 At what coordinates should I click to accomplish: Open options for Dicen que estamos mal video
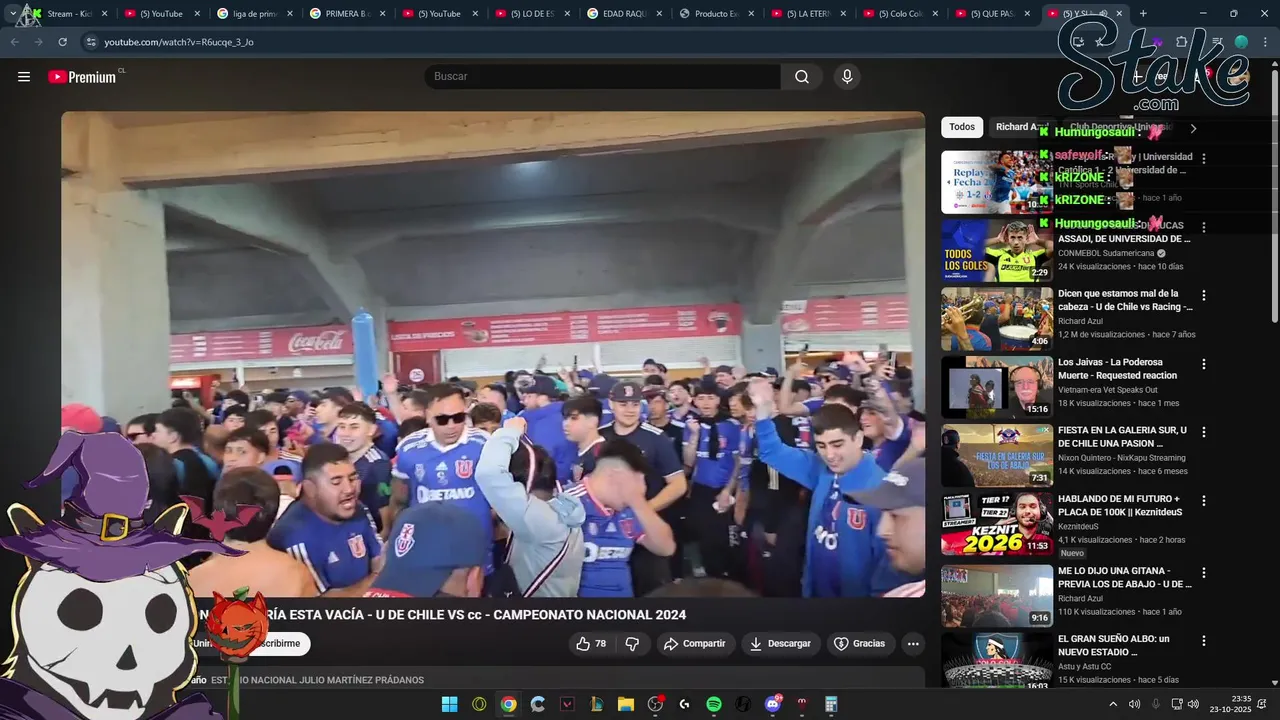(x=1204, y=296)
